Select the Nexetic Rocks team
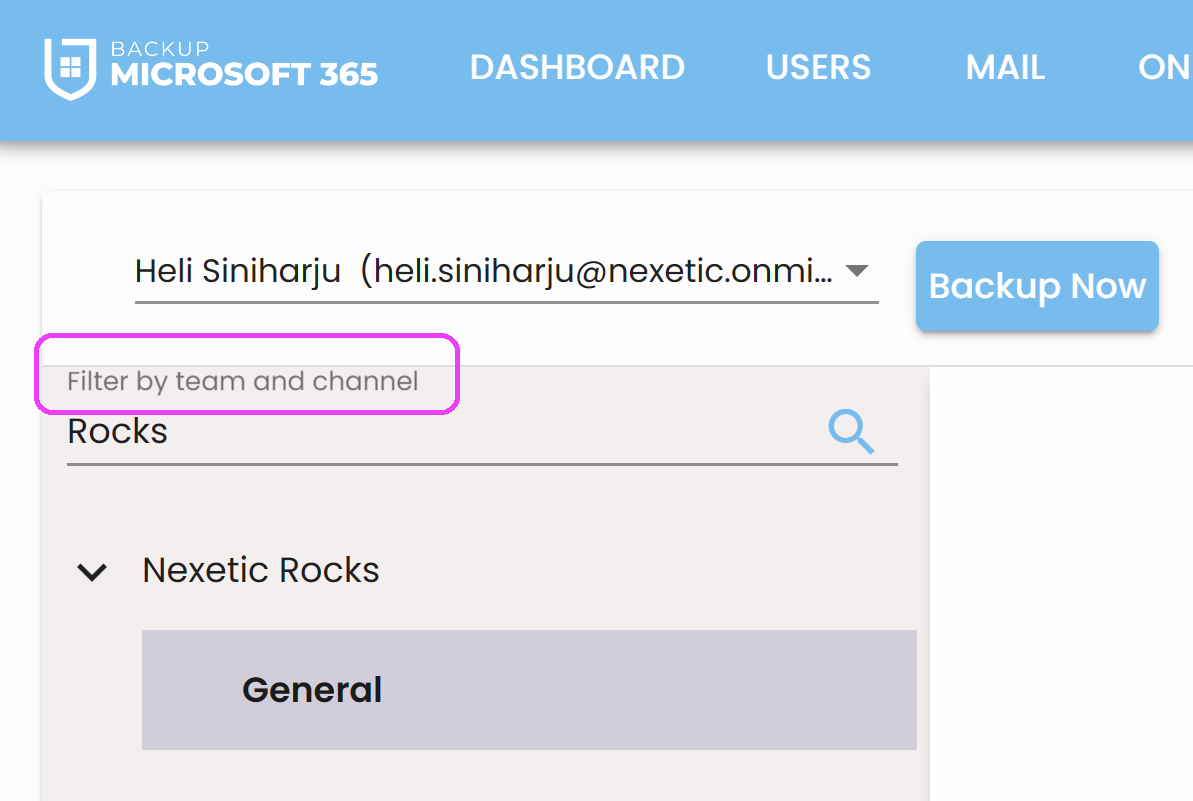 click(x=260, y=570)
